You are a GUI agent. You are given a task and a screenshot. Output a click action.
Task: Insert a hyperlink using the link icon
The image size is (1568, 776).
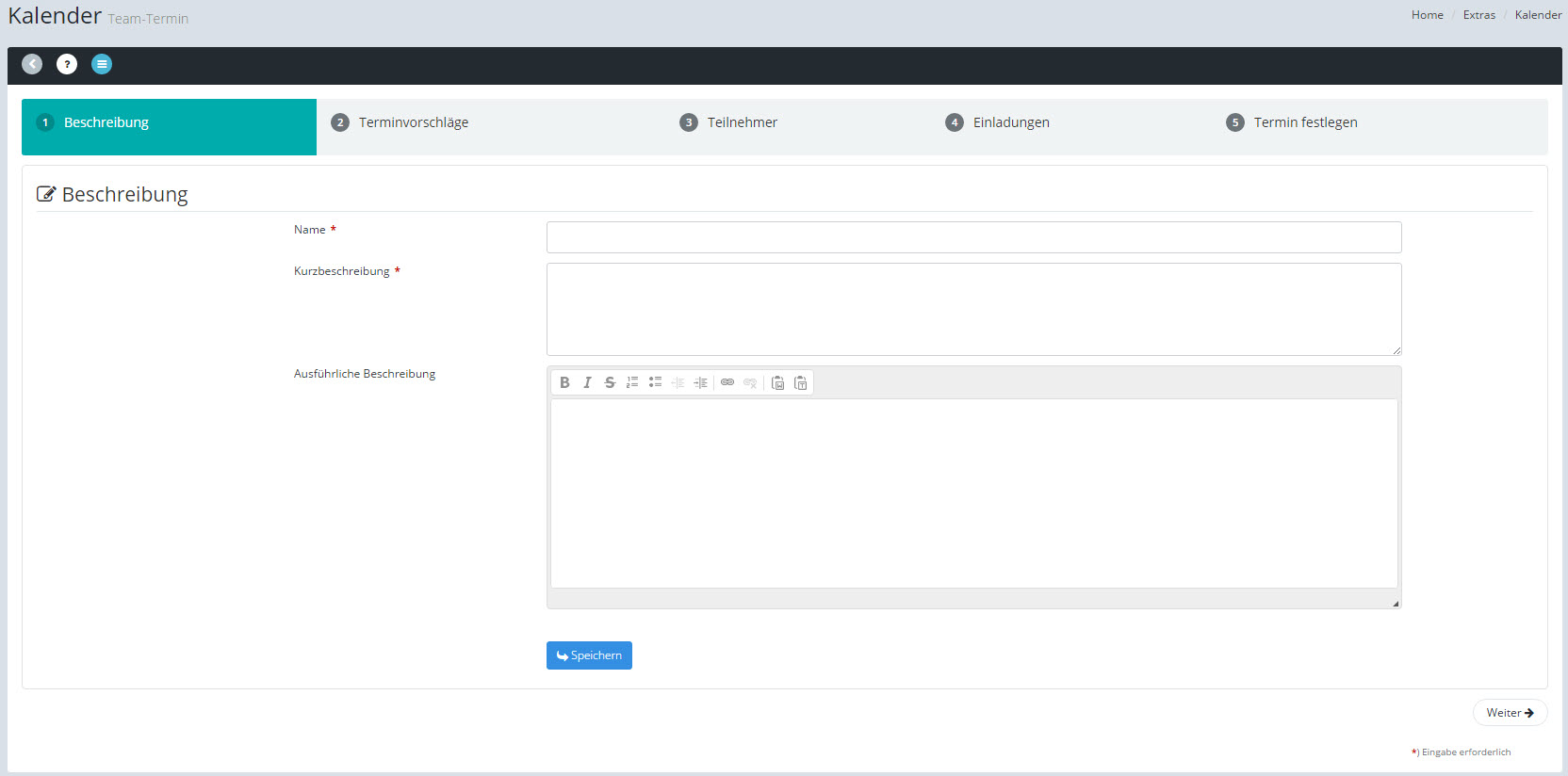(x=727, y=382)
